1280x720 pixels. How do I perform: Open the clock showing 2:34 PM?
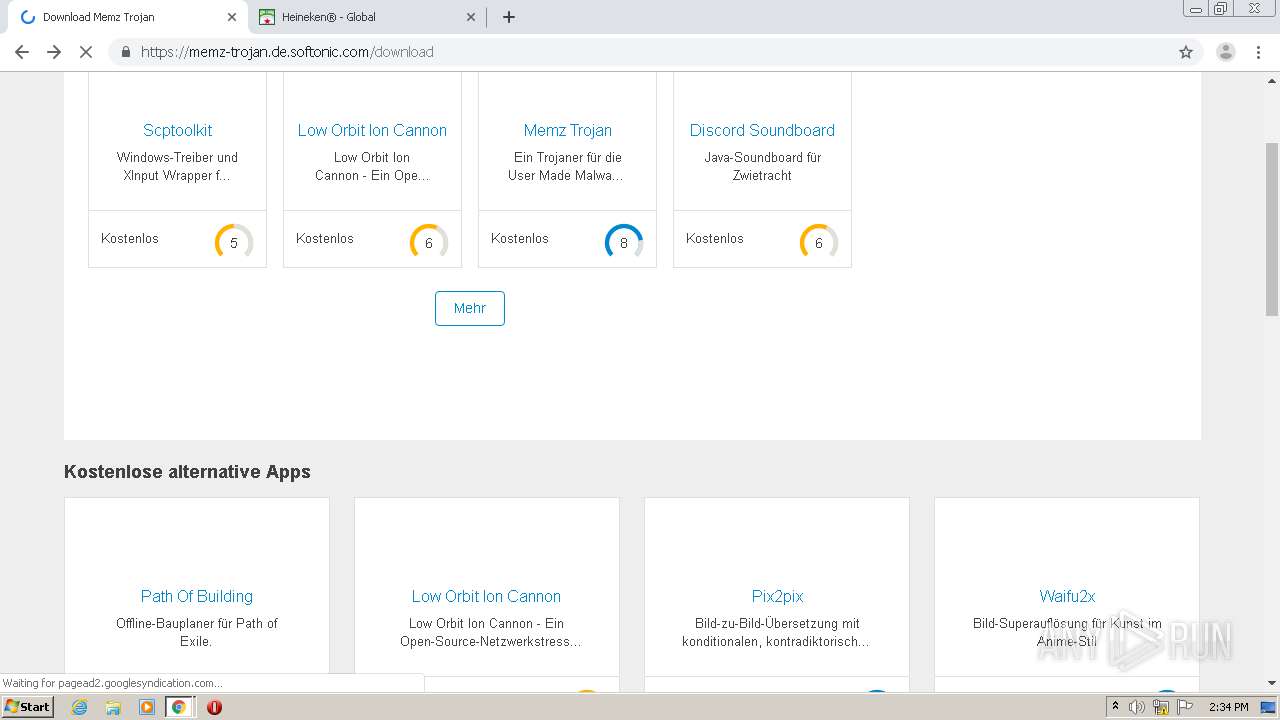(1229, 707)
